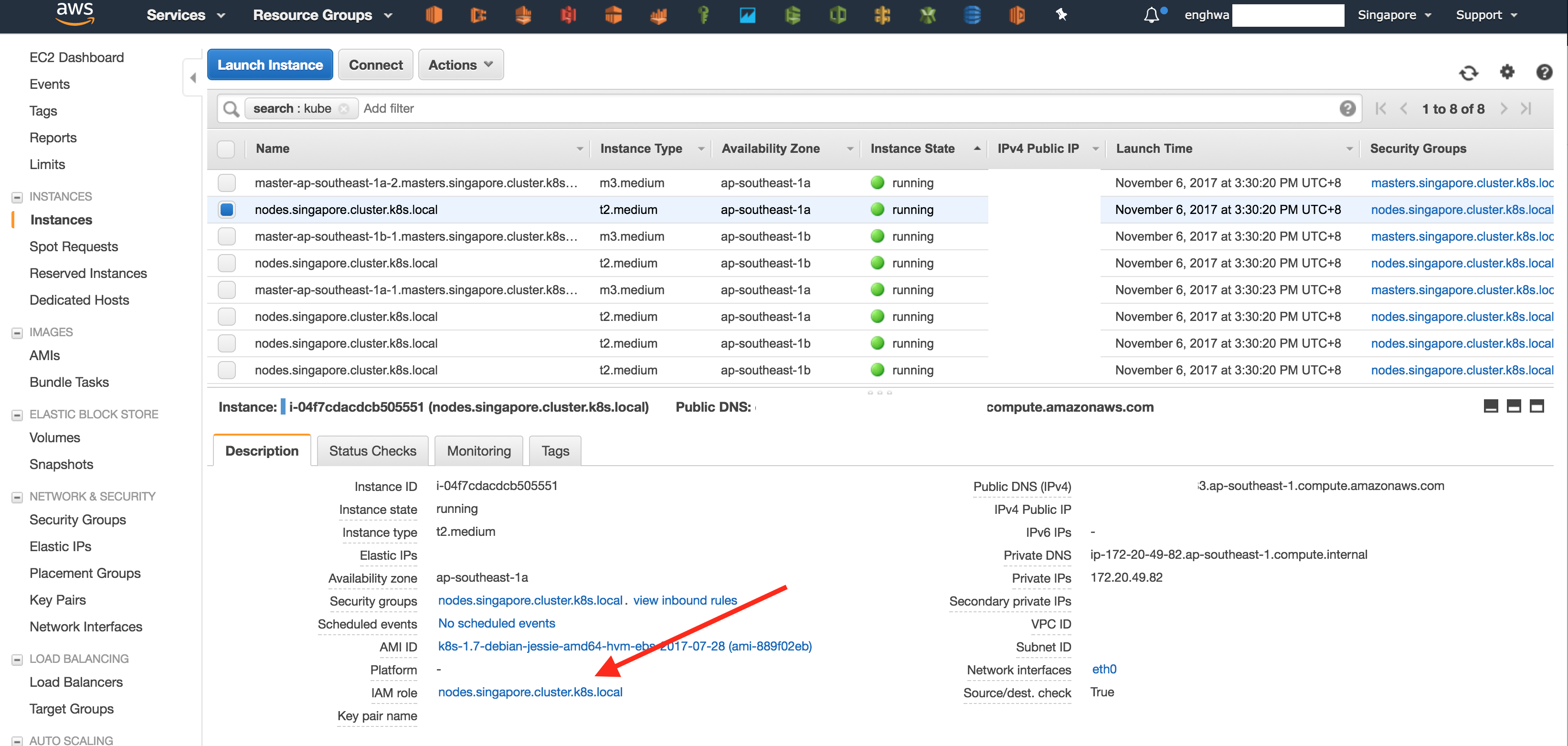Check the unselected nodes row in ap-southeast-1a
Viewport: 1568px width, 746px height.
pyautogui.click(x=226, y=317)
